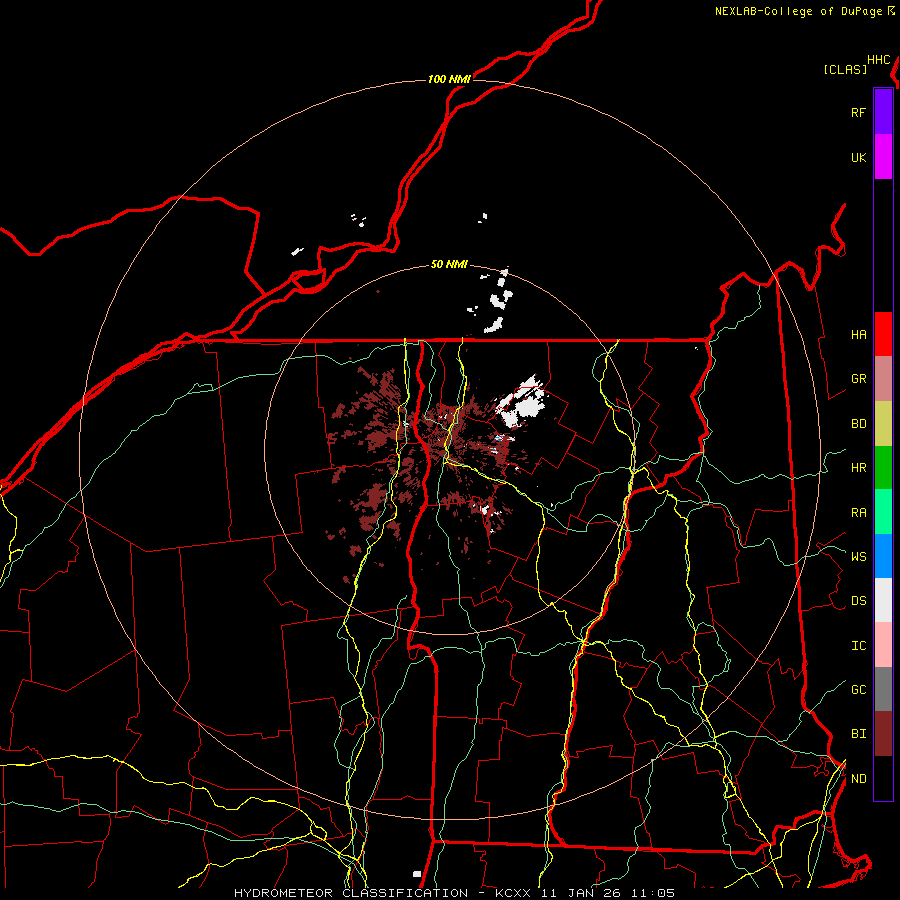Click the BD legend label
The width and height of the screenshot is (900, 900).
(x=858, y=424)
